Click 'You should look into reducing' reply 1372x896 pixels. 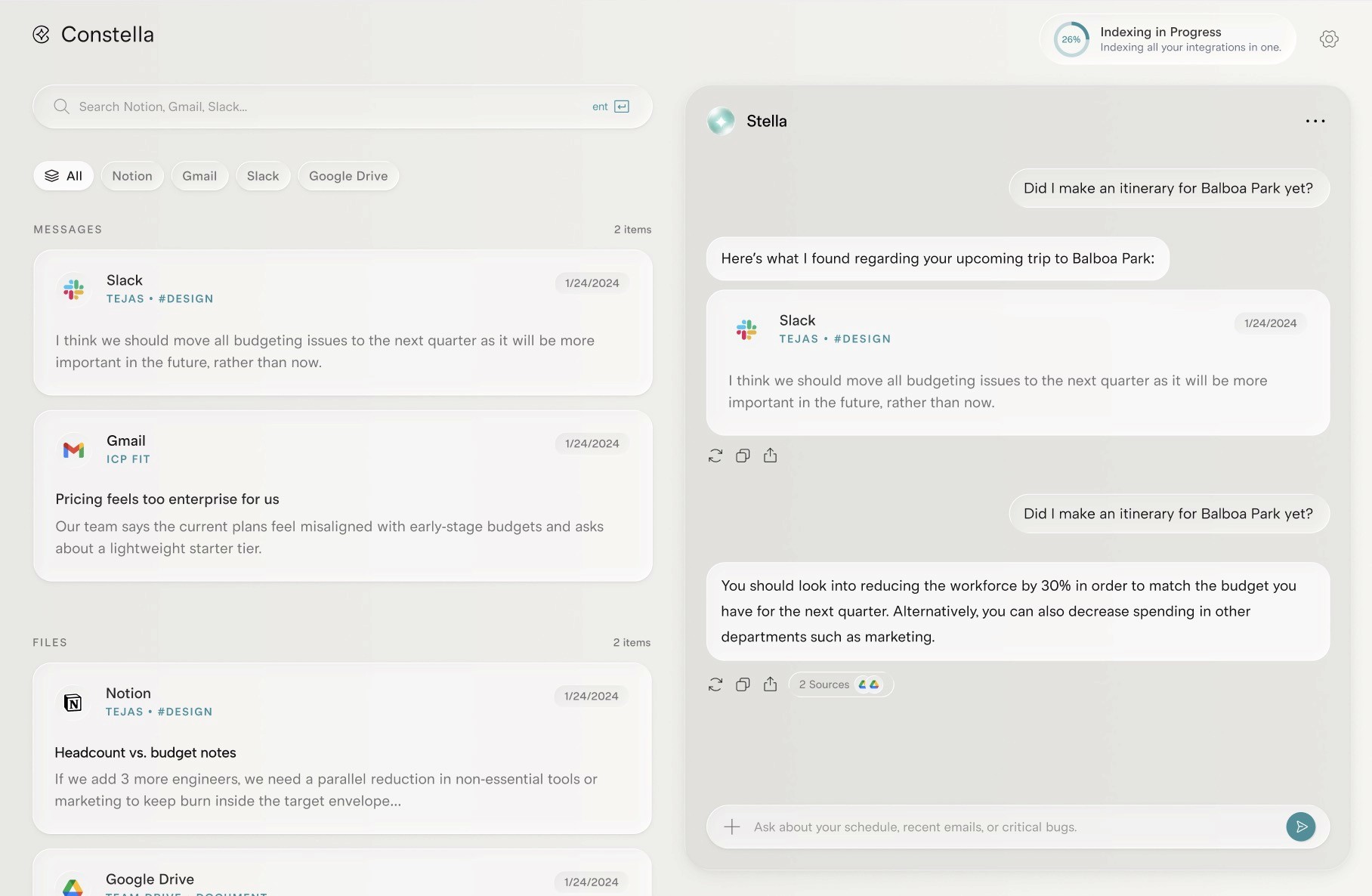(x=1018, y=611)
